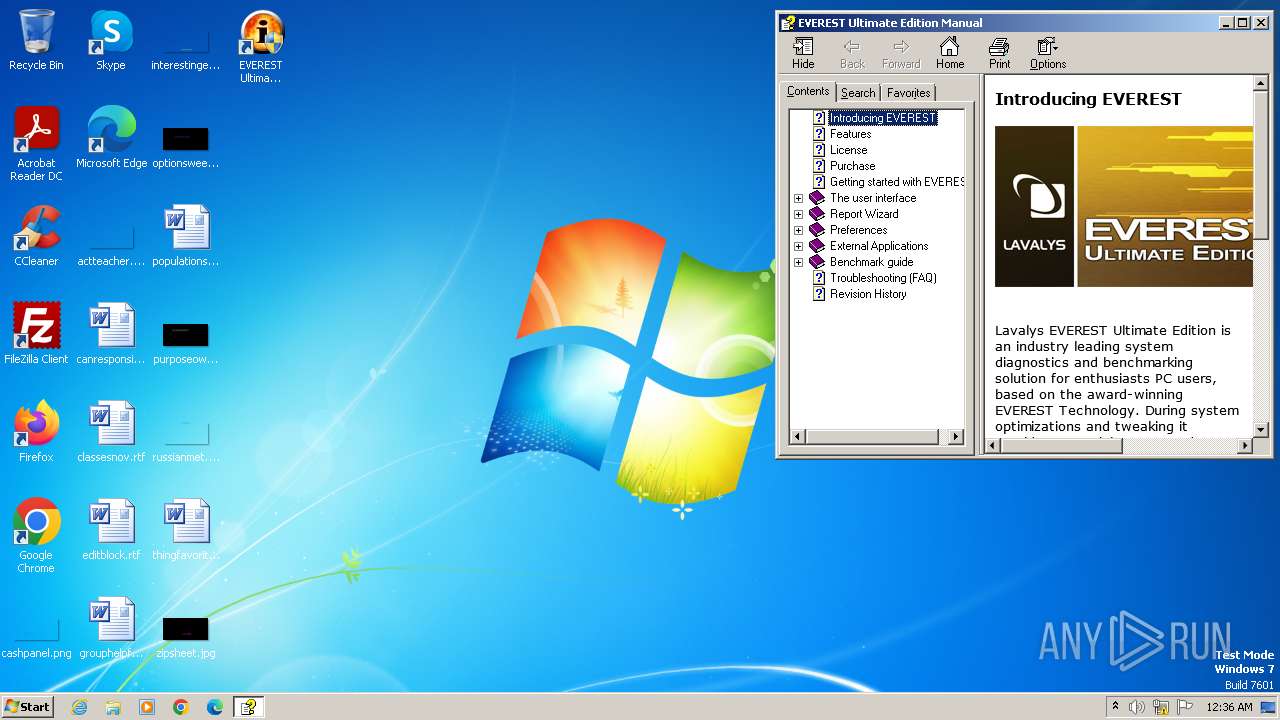Select the Recycle Bin desktop icon
This screenshot has width=1280, height=720.
point(36,41)
